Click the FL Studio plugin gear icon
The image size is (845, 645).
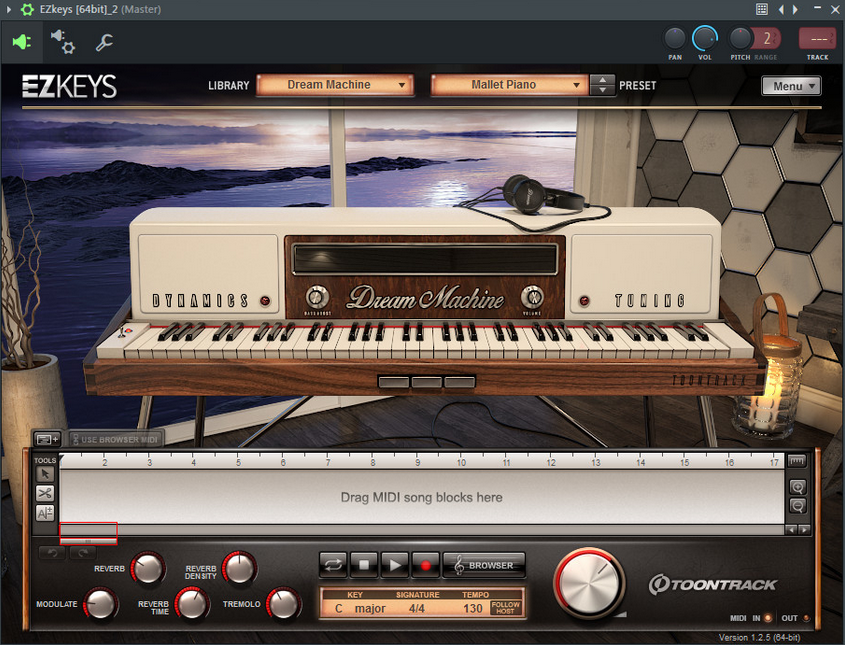(26, 9)
